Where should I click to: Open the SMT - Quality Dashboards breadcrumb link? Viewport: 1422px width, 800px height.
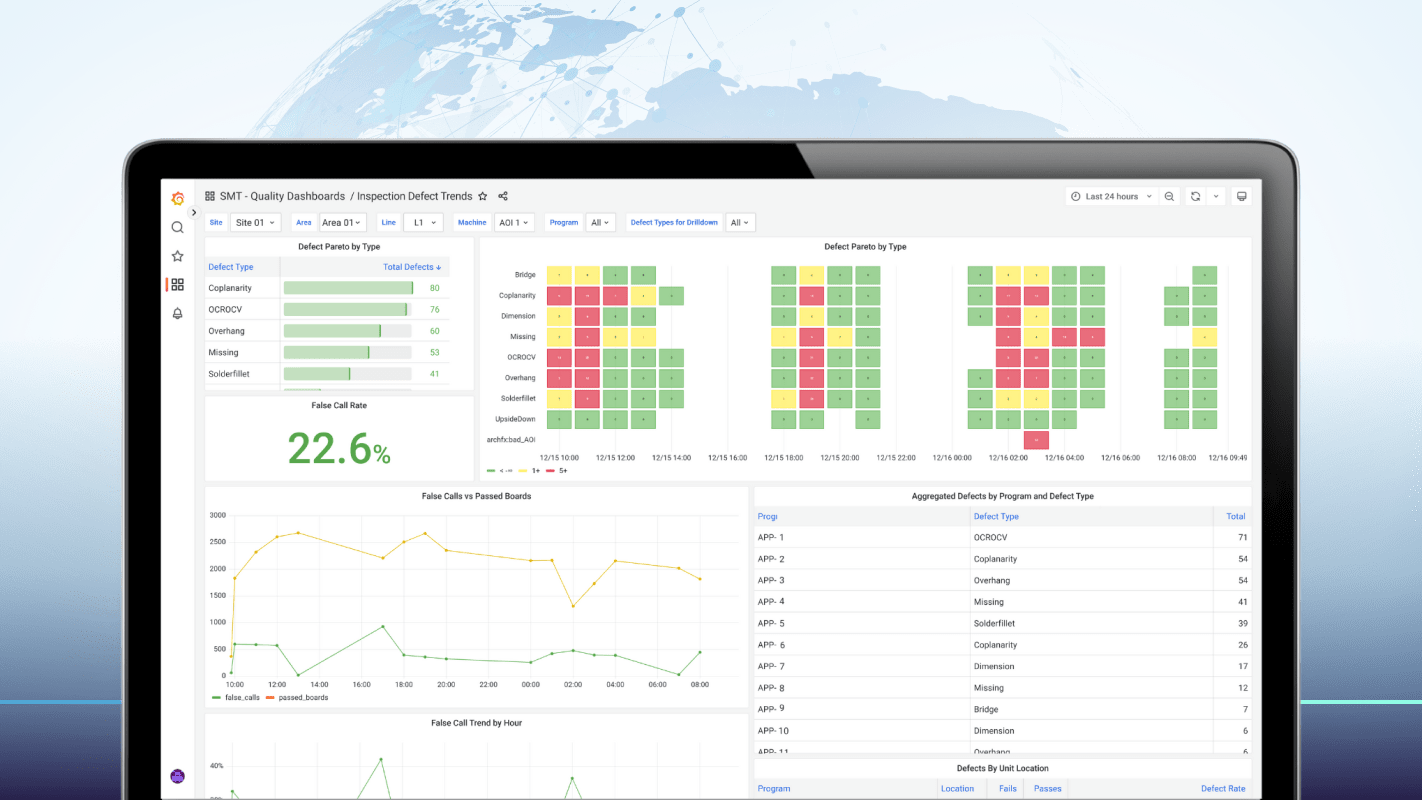[282, 197]
